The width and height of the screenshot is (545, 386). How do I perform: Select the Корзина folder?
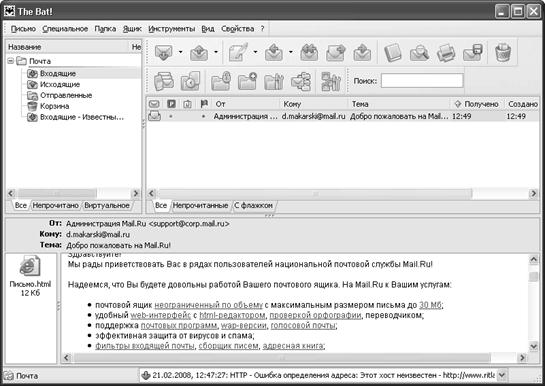[x=55, y=106]
